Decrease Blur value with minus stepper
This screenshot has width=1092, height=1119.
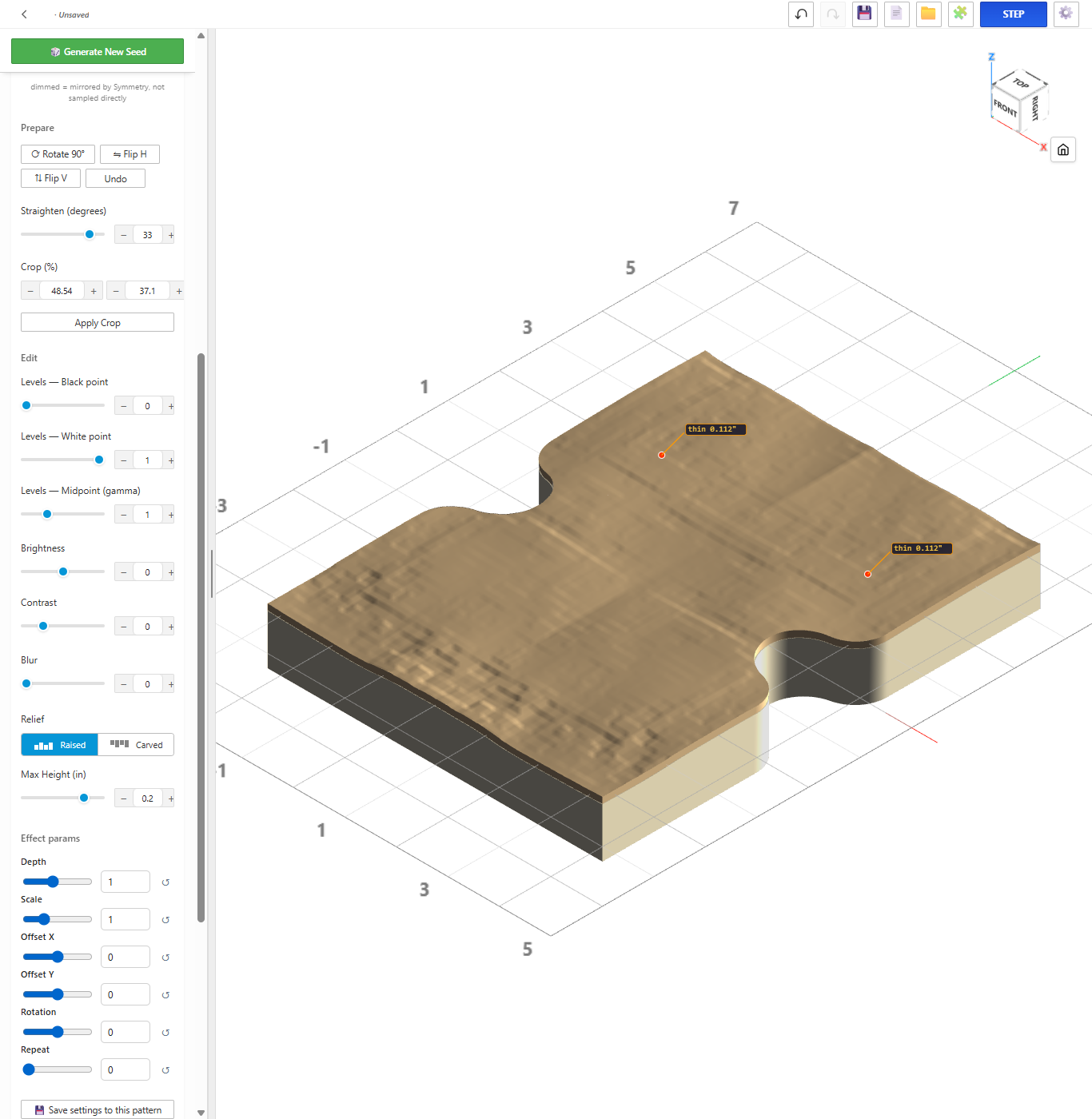pos(124,684)
